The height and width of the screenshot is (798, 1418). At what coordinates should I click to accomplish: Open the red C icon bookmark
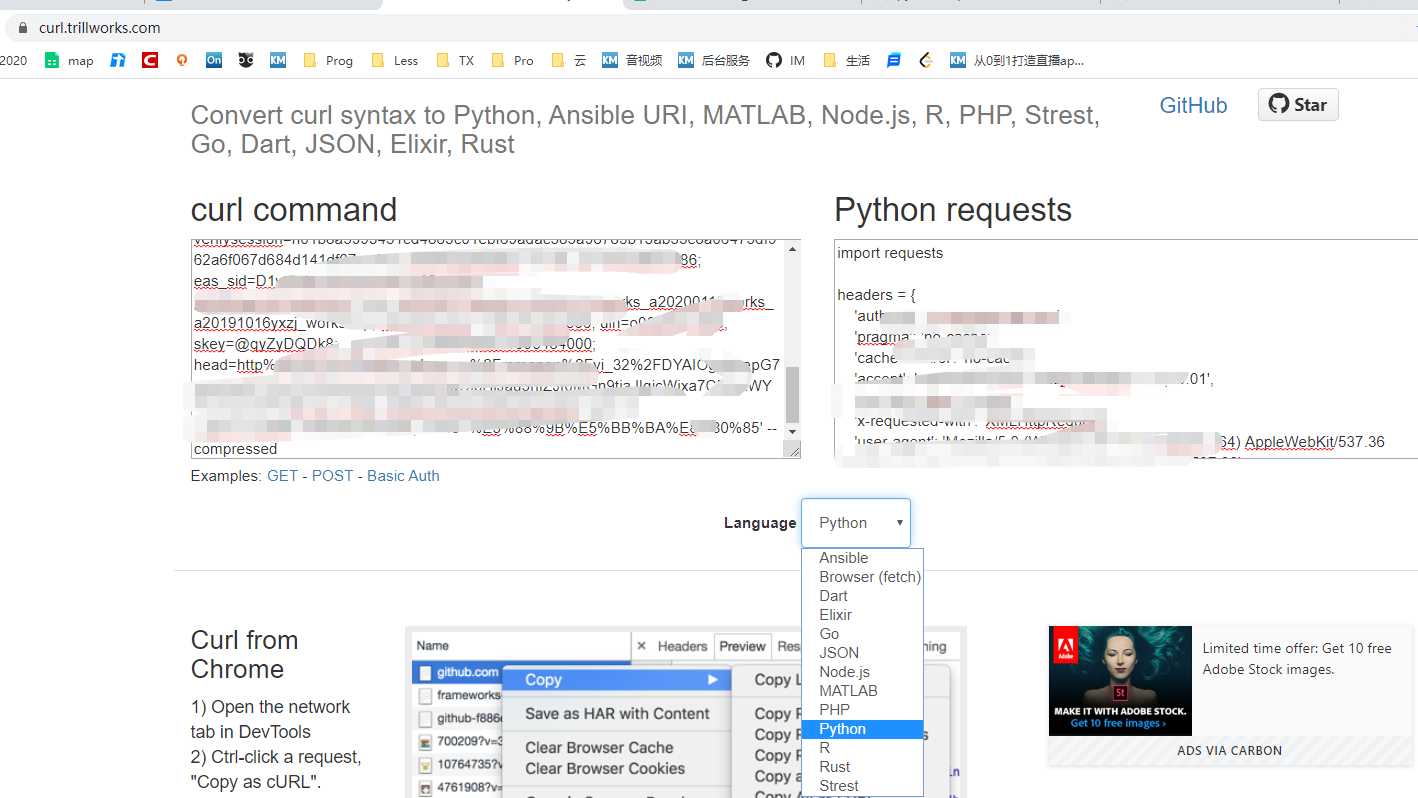point(150,60)
